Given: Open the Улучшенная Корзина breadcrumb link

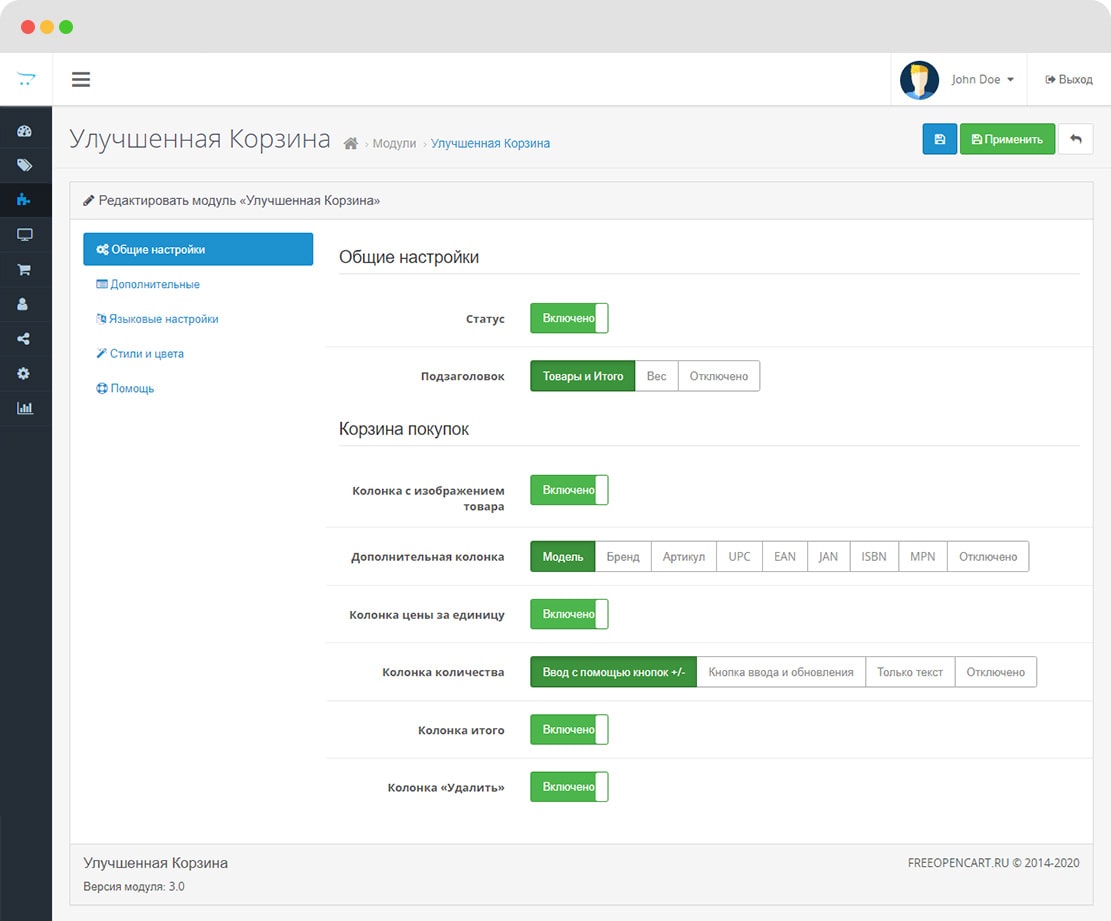Looking at the screenshot, I should (x=490, y=143).
